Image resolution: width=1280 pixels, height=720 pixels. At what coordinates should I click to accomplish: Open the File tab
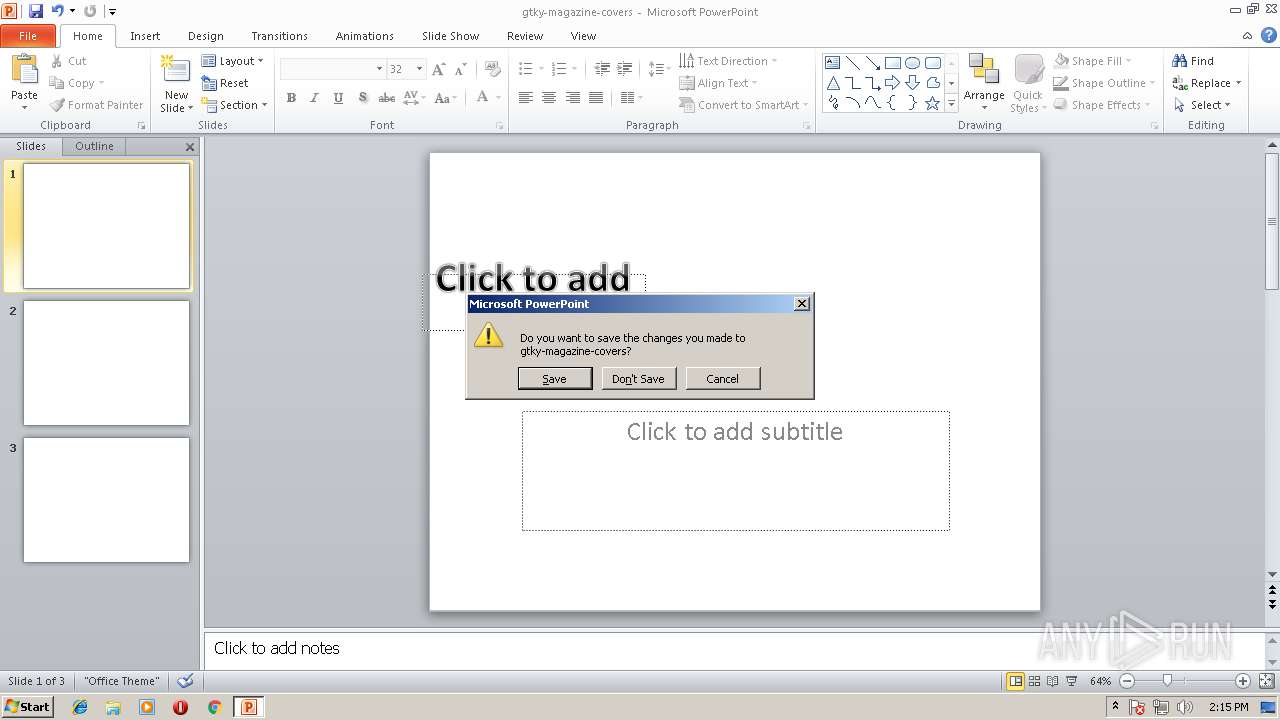pos(28,36)
